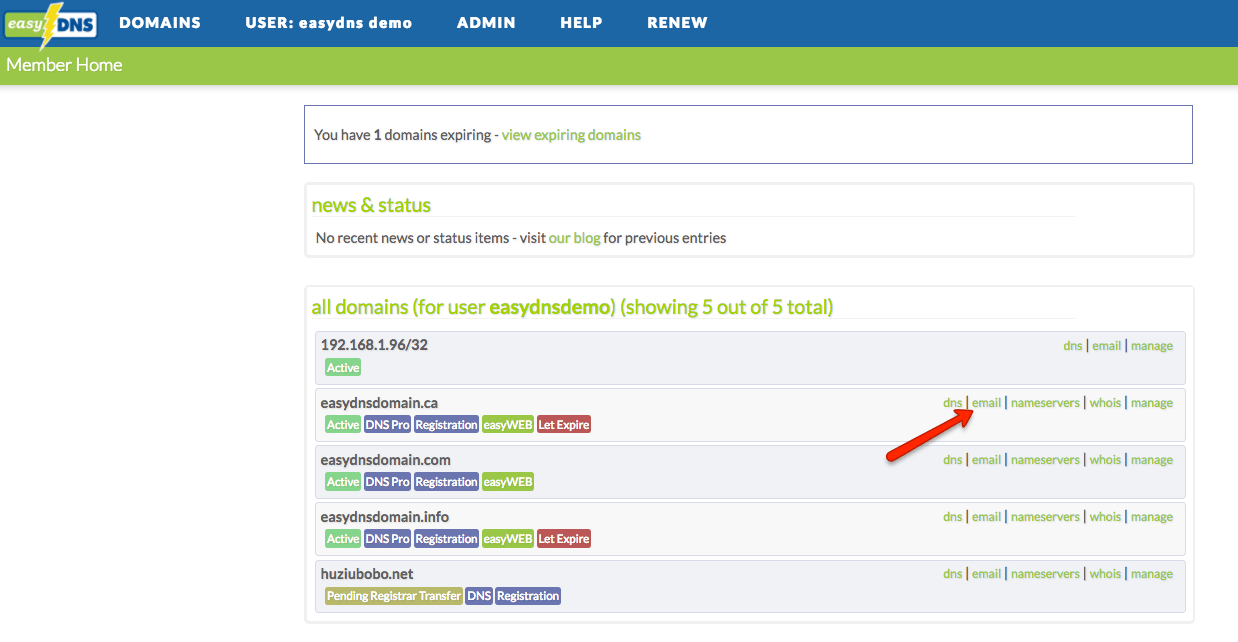Open dns for 192.168.1.96/32
This screenshot has width=1238, height=642.
1072,345
